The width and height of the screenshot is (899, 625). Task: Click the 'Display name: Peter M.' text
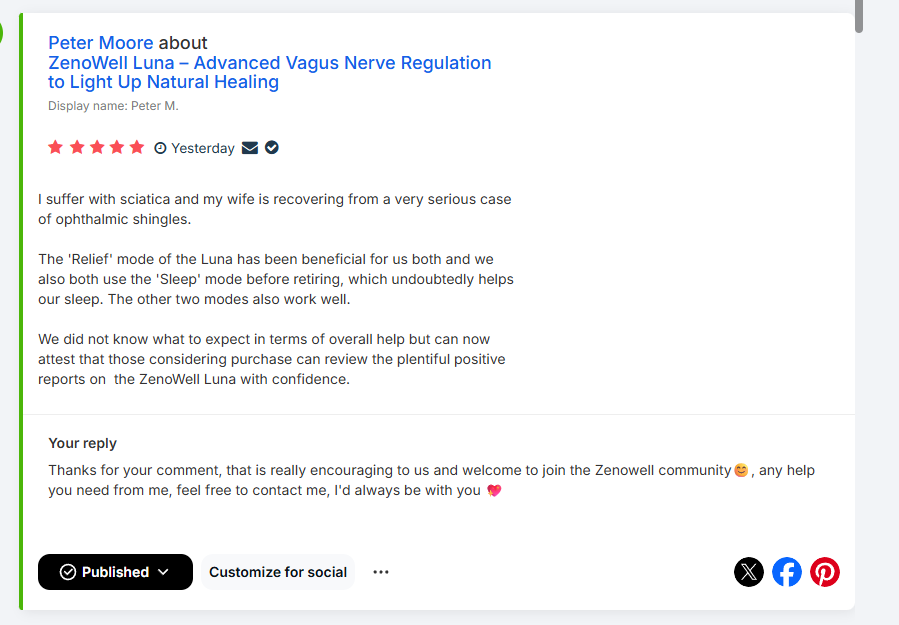click(x=113, y=106)
